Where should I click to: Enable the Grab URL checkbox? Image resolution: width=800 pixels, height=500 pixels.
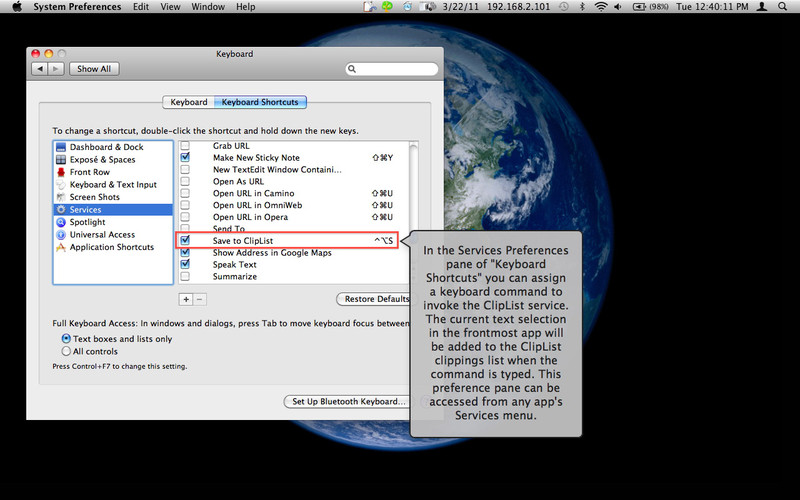[x=185, y=146]
